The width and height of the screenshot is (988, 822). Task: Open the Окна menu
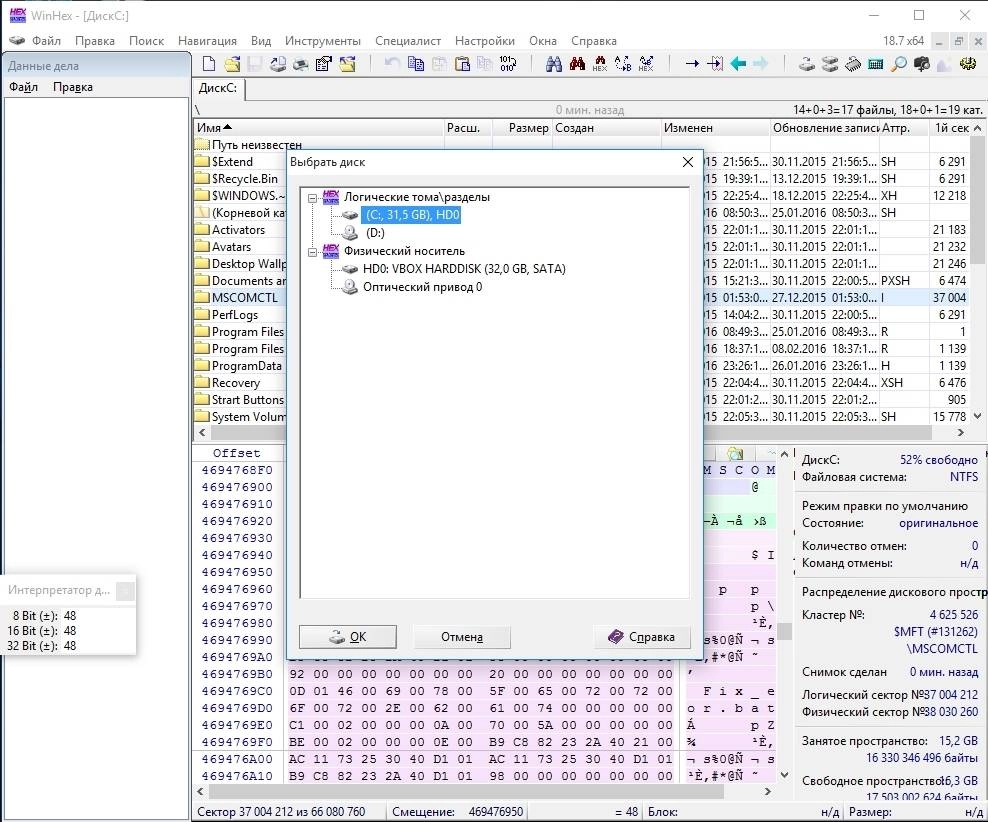[x=543, y=41]
